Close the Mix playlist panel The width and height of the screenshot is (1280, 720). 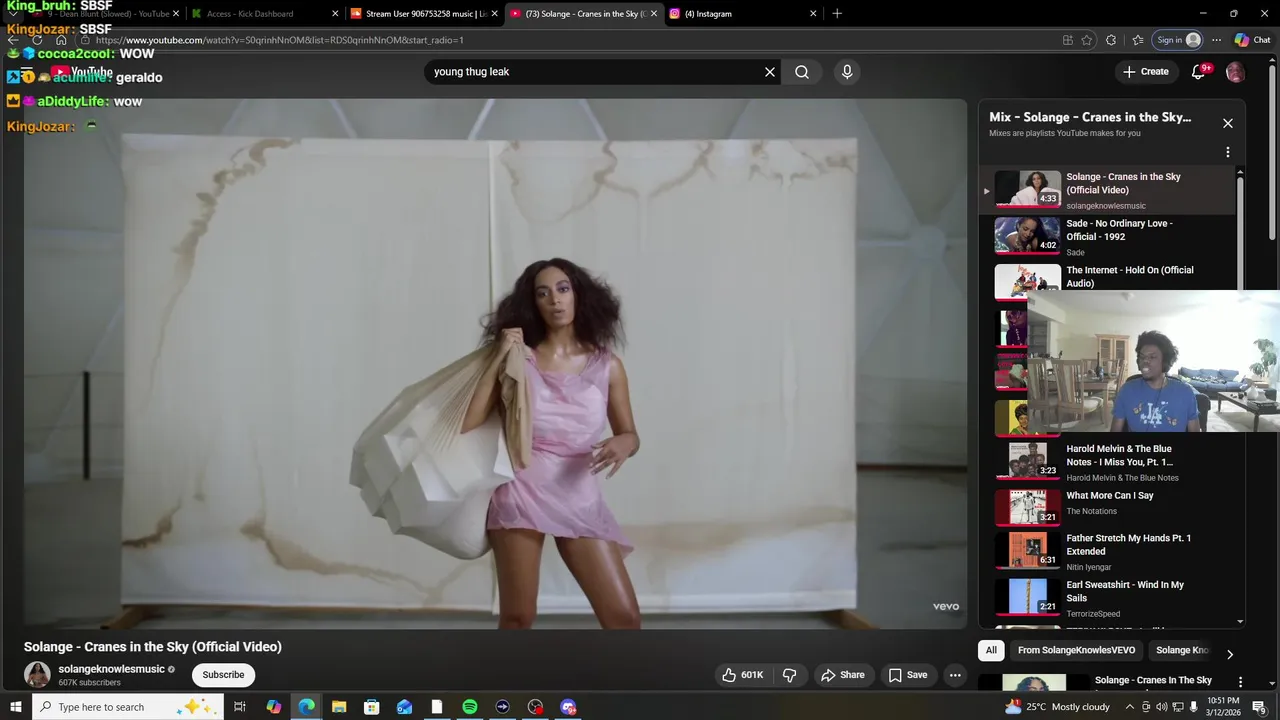coord(1228,124)
